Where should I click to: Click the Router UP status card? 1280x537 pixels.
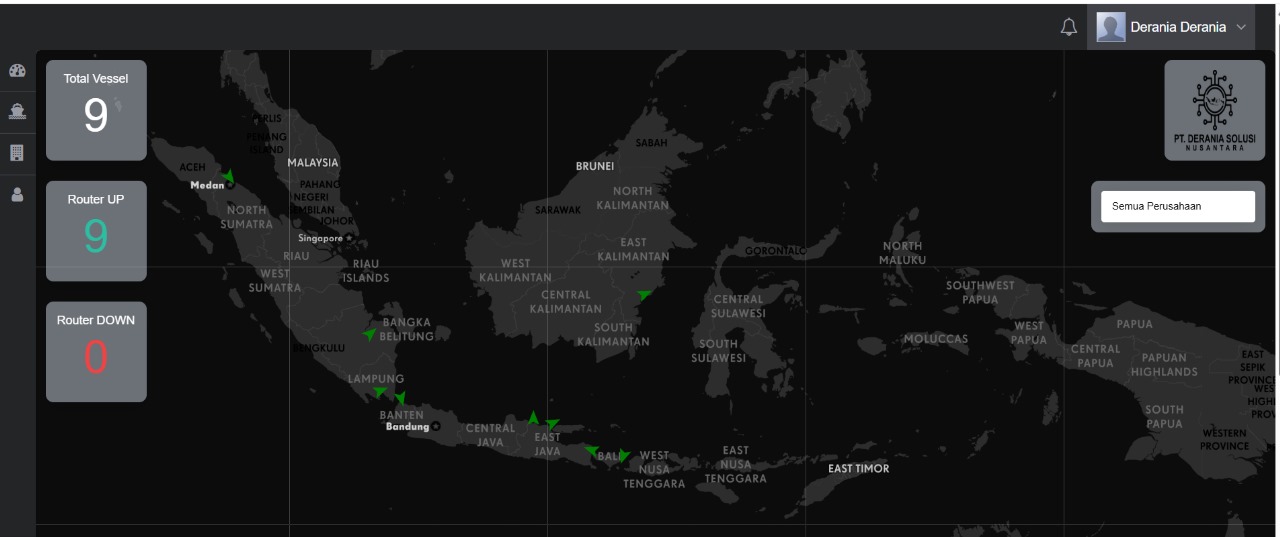pyautogui.click(x=96, y=231)
